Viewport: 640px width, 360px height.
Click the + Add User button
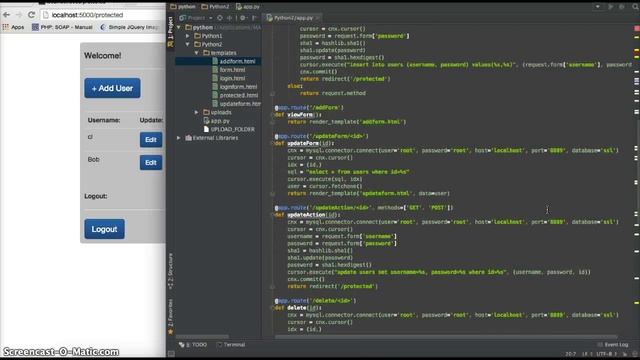point(112,88)
